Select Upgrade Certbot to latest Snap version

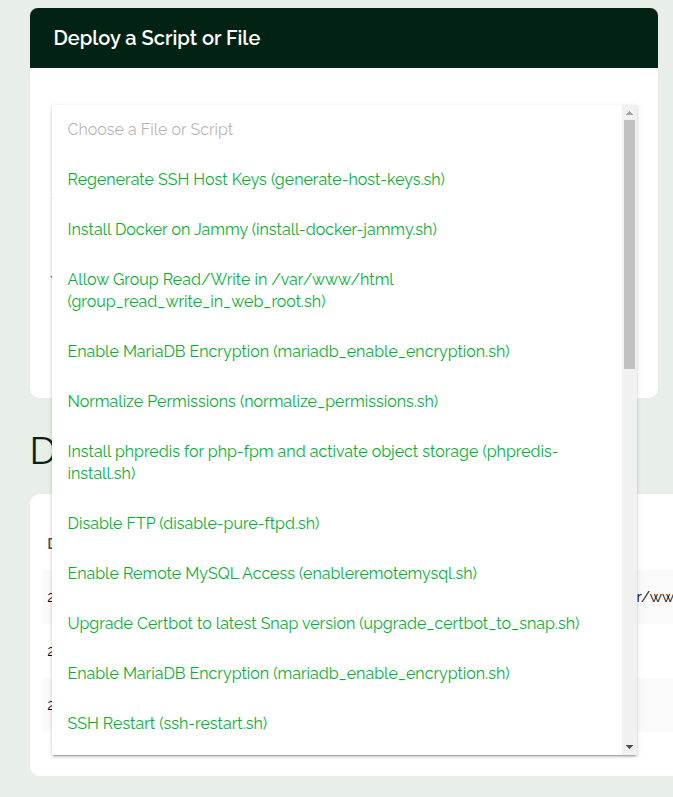click(323, 623)
